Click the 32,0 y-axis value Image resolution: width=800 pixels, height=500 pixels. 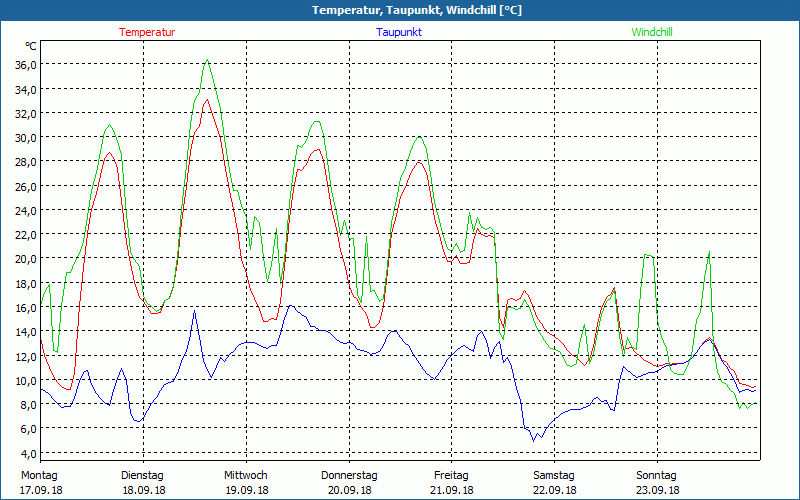(26, 113)
